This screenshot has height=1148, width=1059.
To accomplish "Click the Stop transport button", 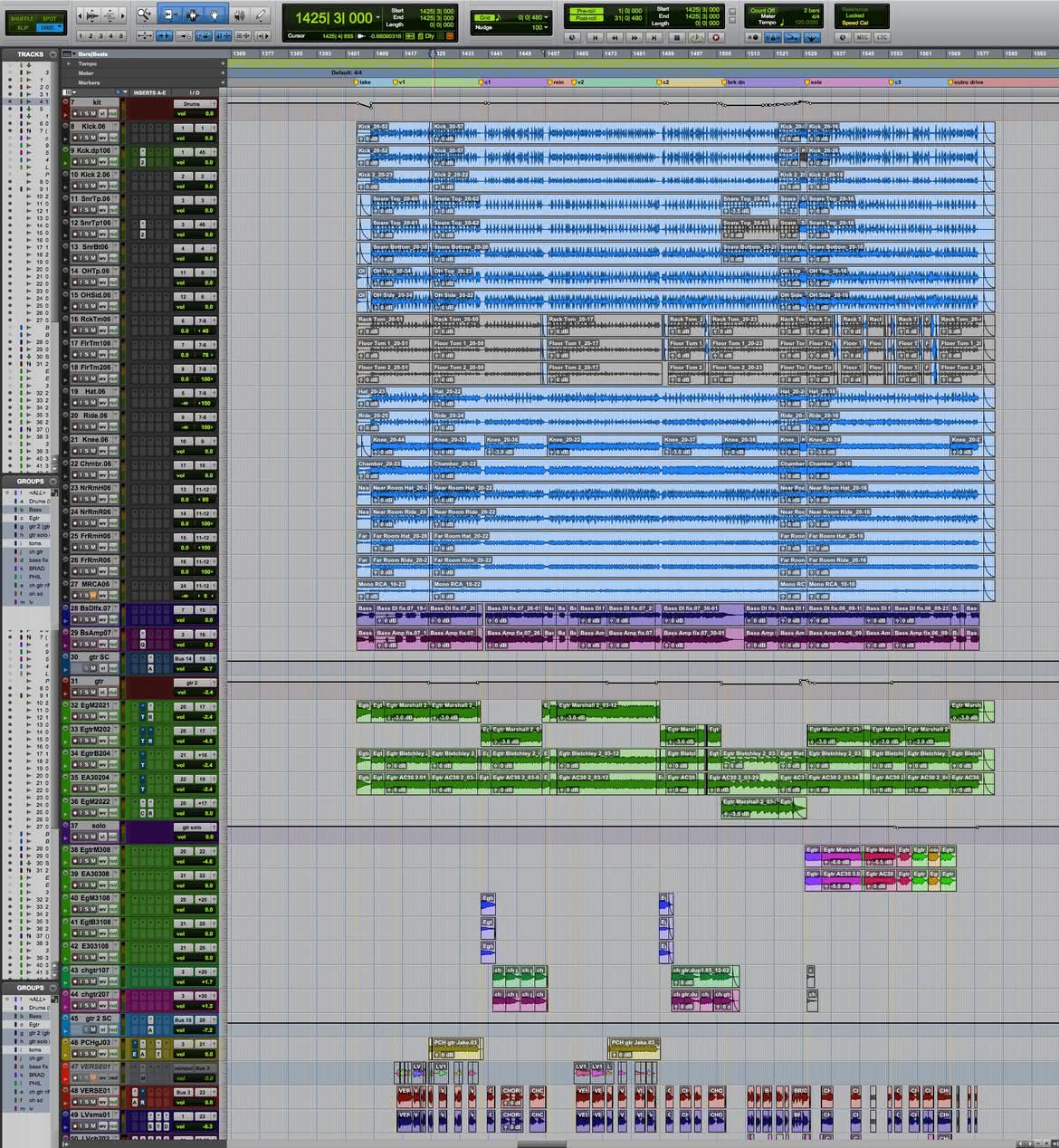I will click(676, 38).
